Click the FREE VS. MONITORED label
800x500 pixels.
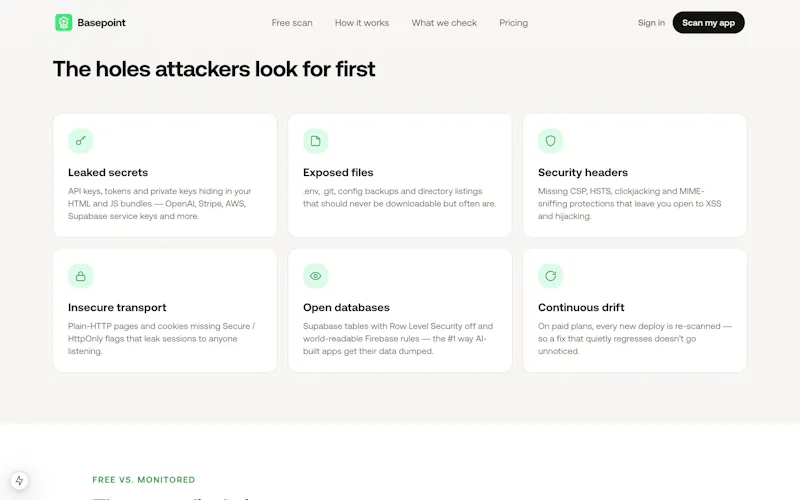point(143,480)
